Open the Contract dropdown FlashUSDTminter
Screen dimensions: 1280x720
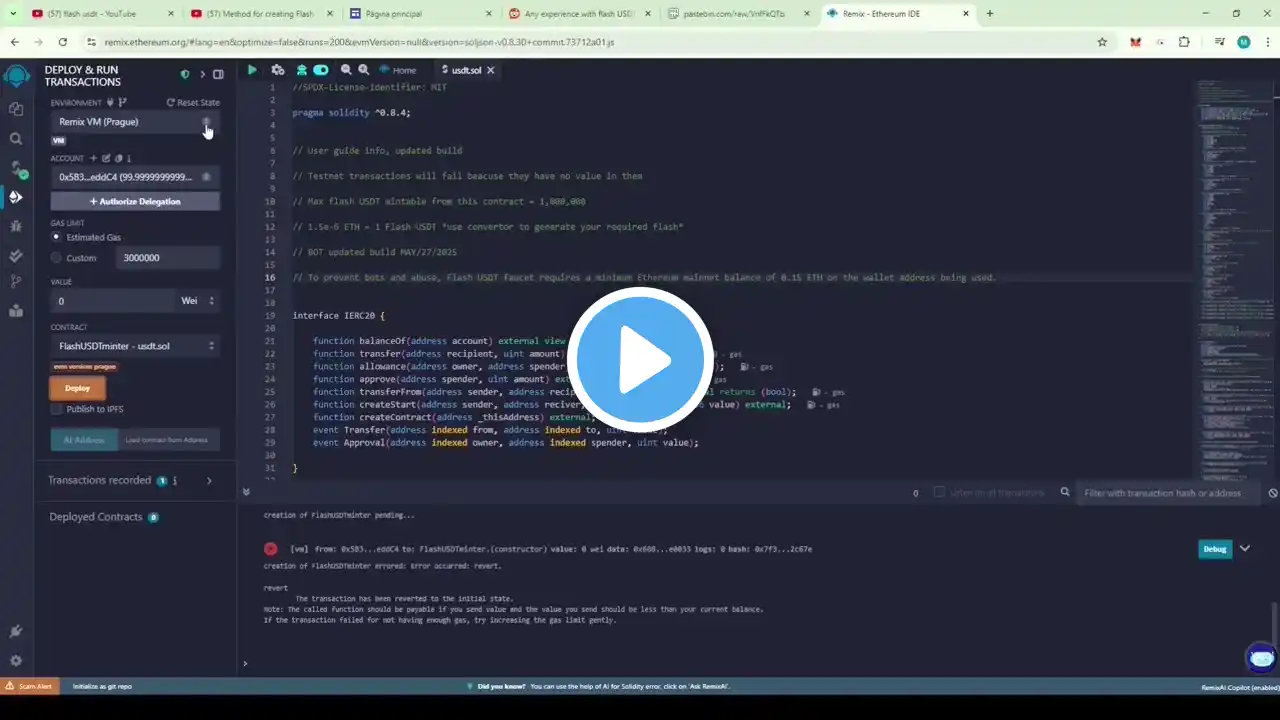(x=135, y=346)
